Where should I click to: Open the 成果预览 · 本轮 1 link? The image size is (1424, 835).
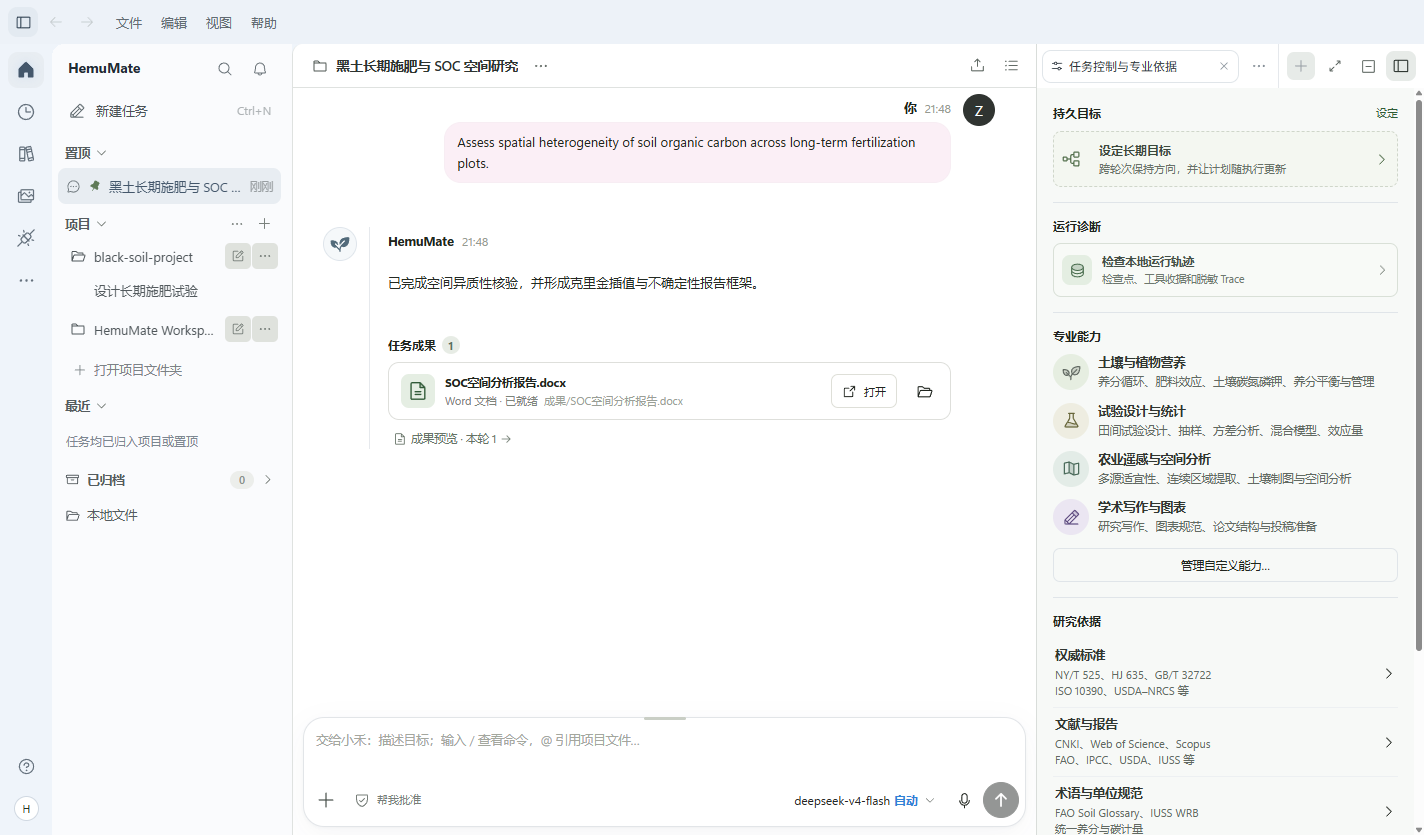(x=452, y=439)
